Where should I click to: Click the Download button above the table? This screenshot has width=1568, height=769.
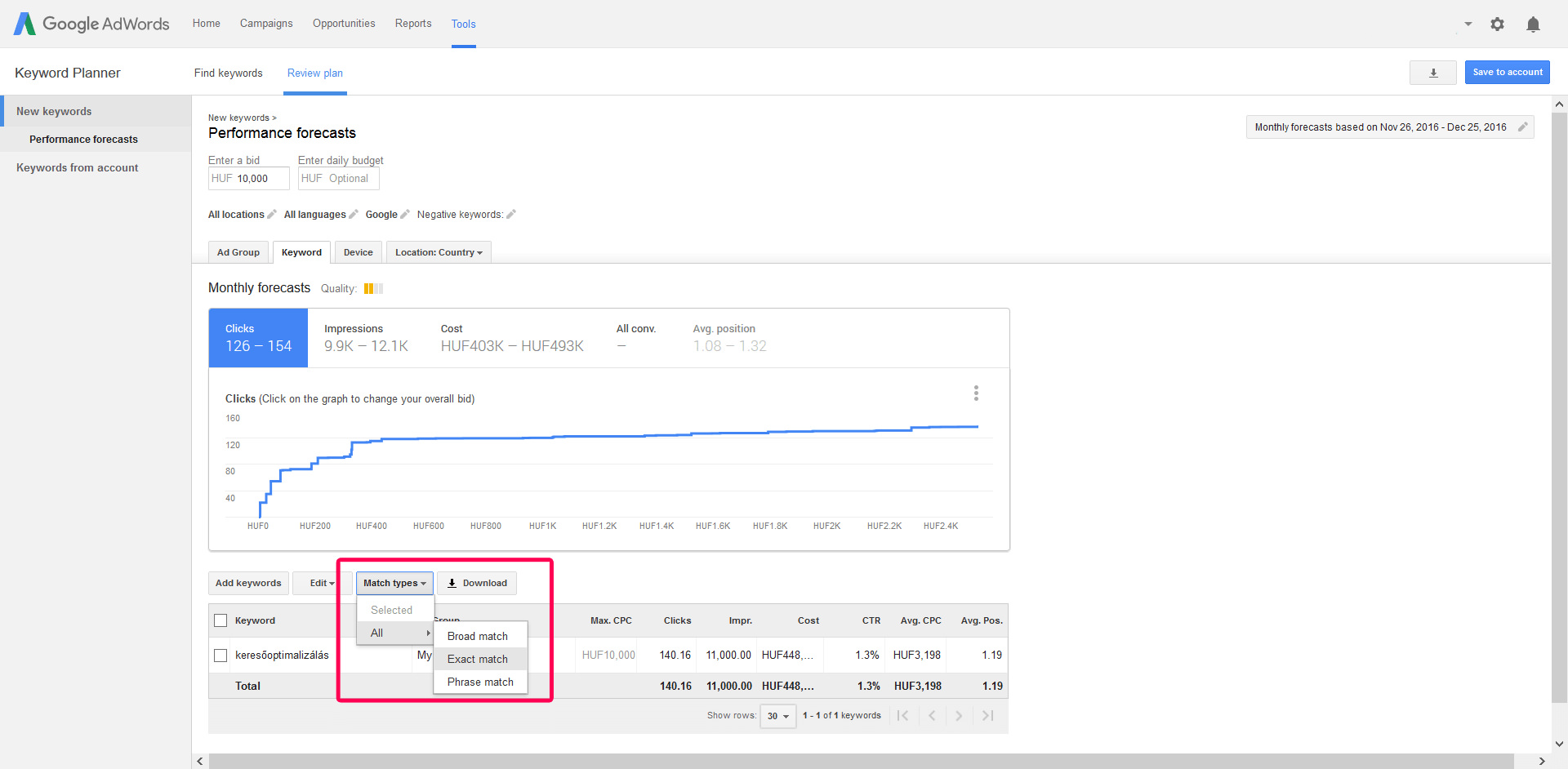click(477, 583)
